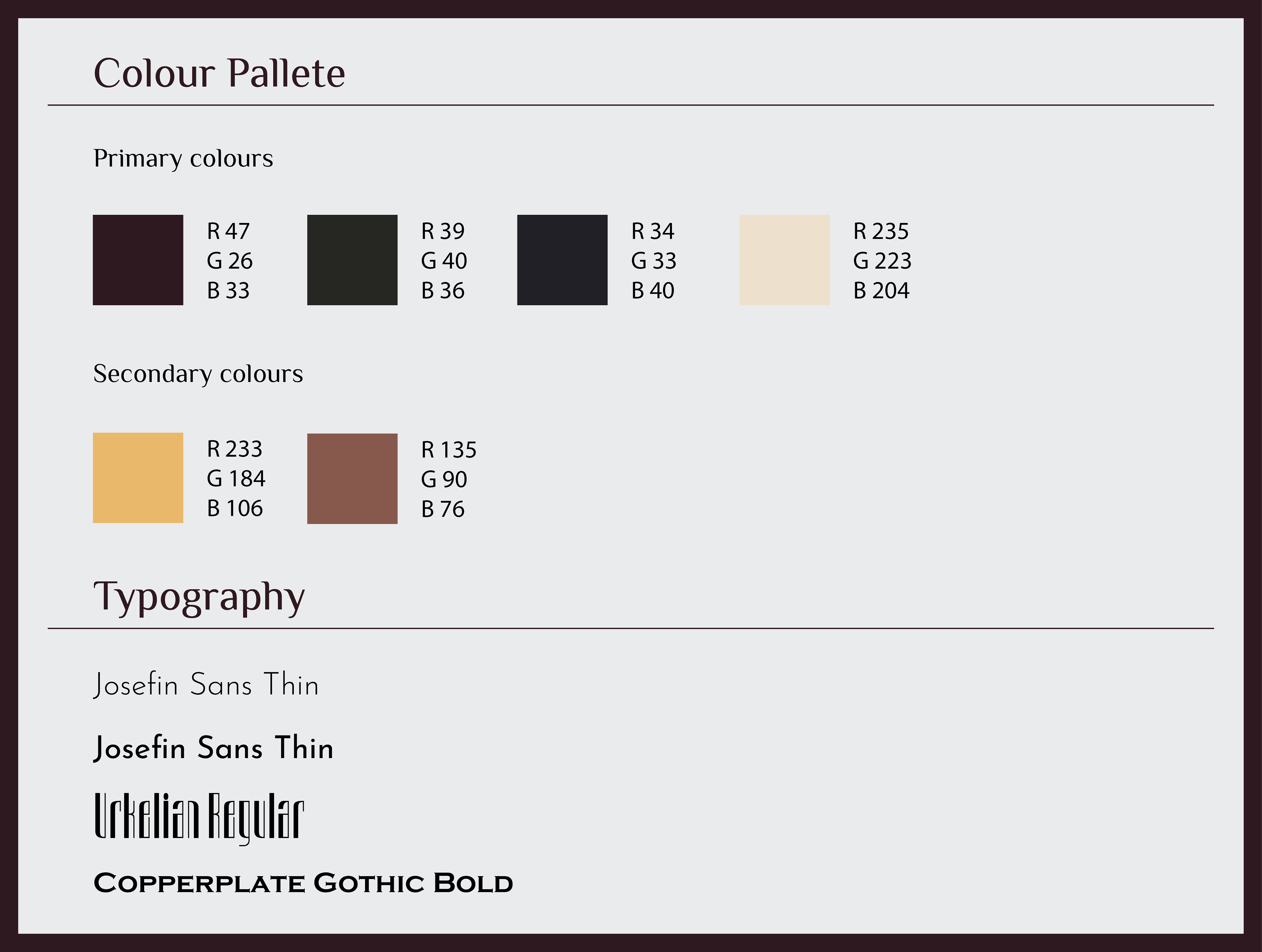Click the dark maroon R47 G26 B33 swatch
Viewport: 1262px width, 952px height.
(138, 260)
